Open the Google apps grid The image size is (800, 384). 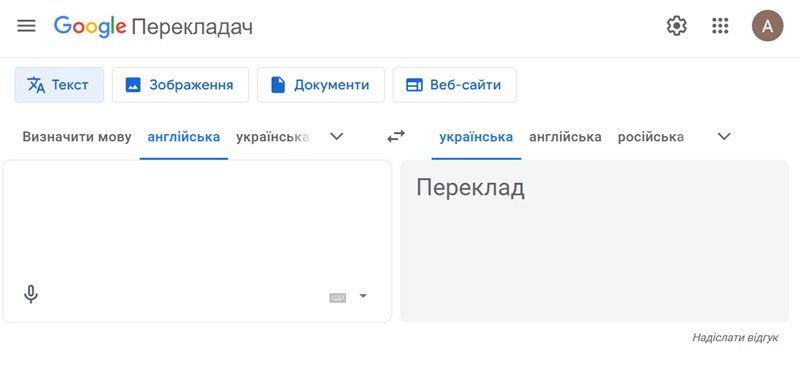(720, 25)
